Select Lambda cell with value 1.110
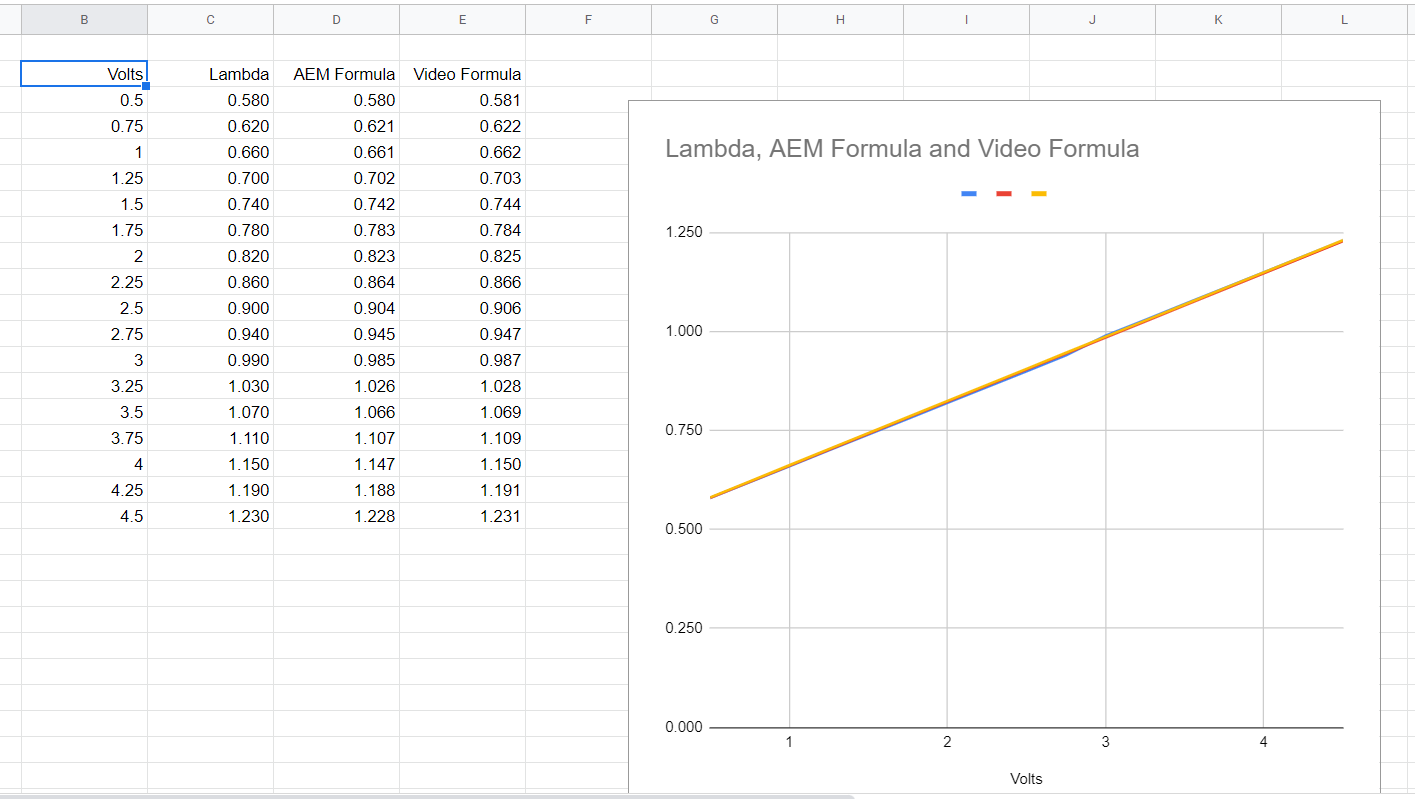 pos(210,438)
